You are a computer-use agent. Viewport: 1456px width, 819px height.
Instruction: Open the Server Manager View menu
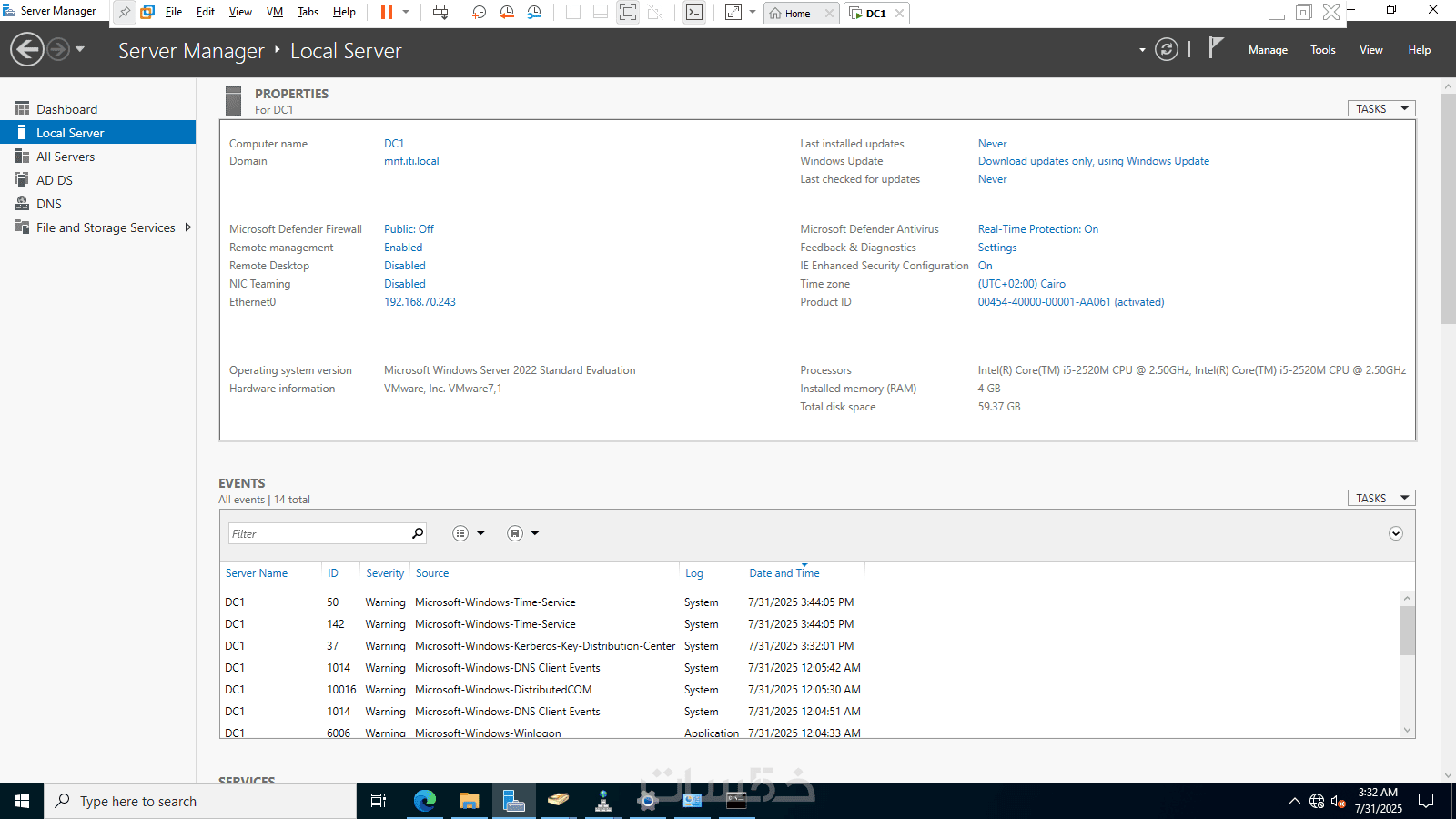(1371, 50)
